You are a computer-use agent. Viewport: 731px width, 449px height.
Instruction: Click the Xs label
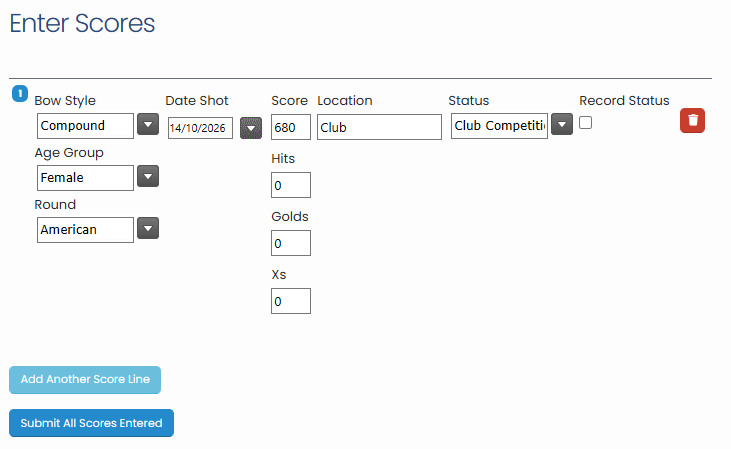pos(279,274)
